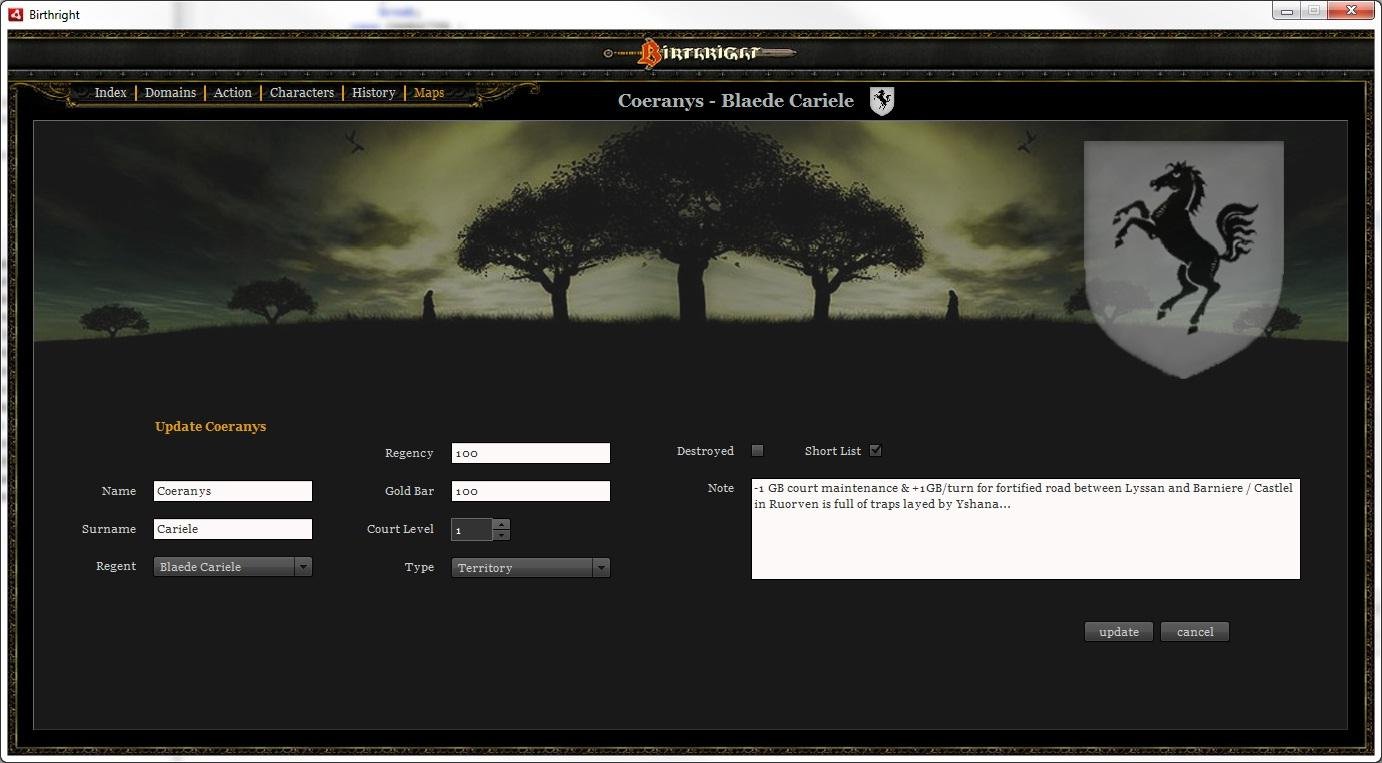Open the History menu item
Screen dimensions: 1382x763
tap(373, 92)
